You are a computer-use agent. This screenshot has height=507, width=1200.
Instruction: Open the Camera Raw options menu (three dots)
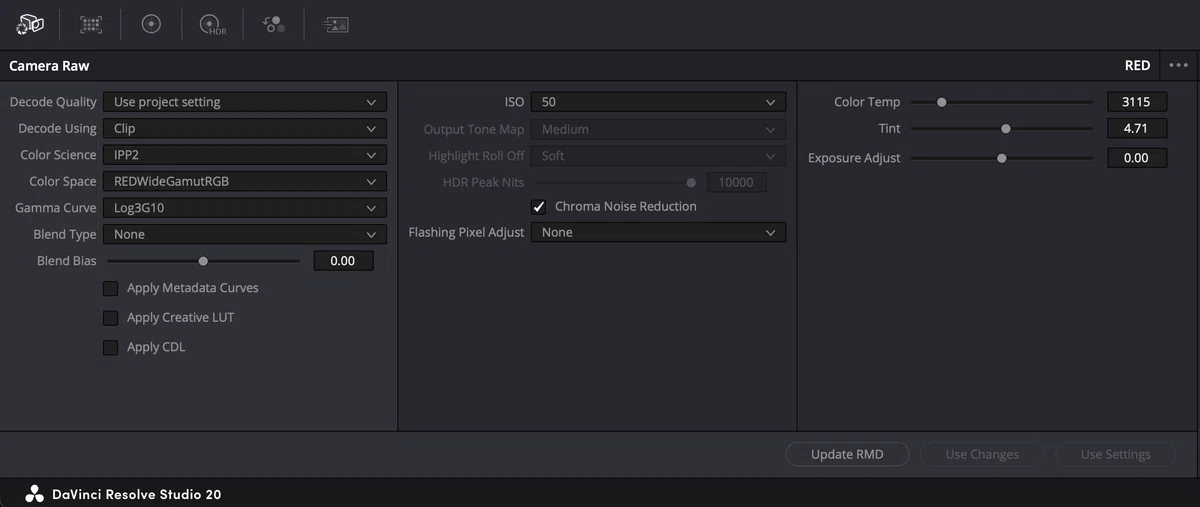(1178, 65)
